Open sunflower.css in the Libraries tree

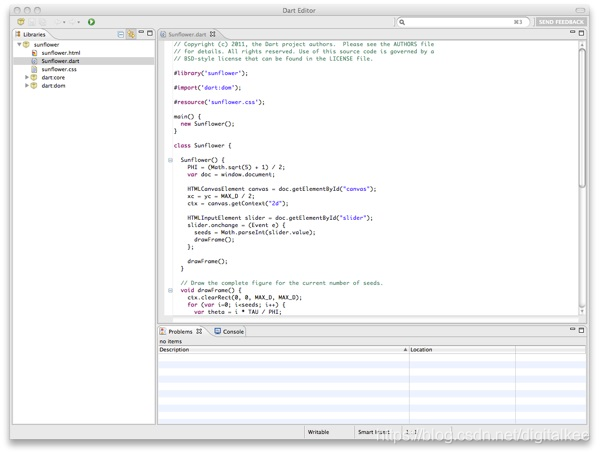tap(59, 69)
